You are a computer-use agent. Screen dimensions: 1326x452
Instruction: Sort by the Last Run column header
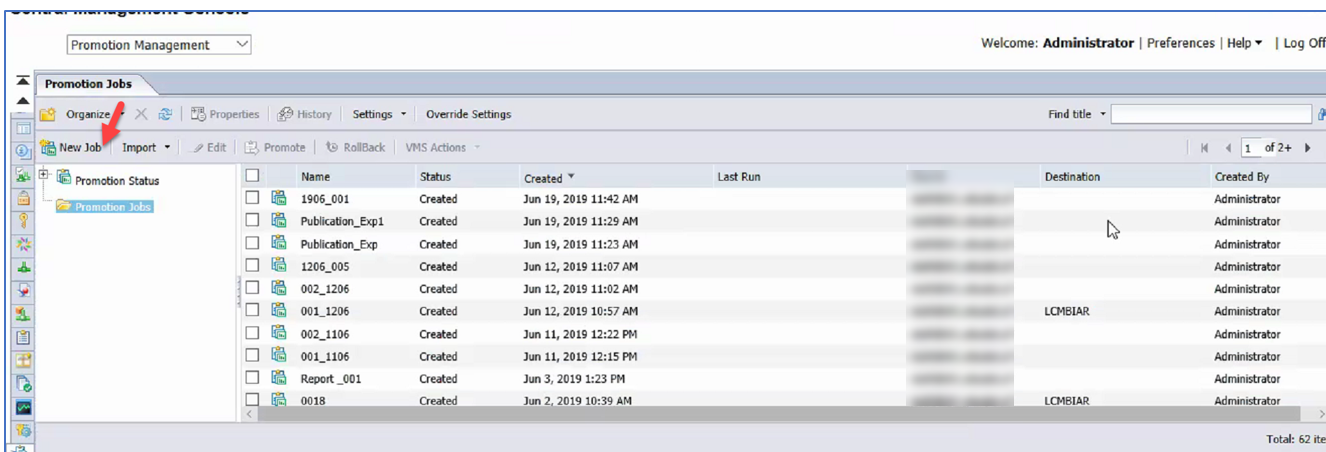[739, 177]
